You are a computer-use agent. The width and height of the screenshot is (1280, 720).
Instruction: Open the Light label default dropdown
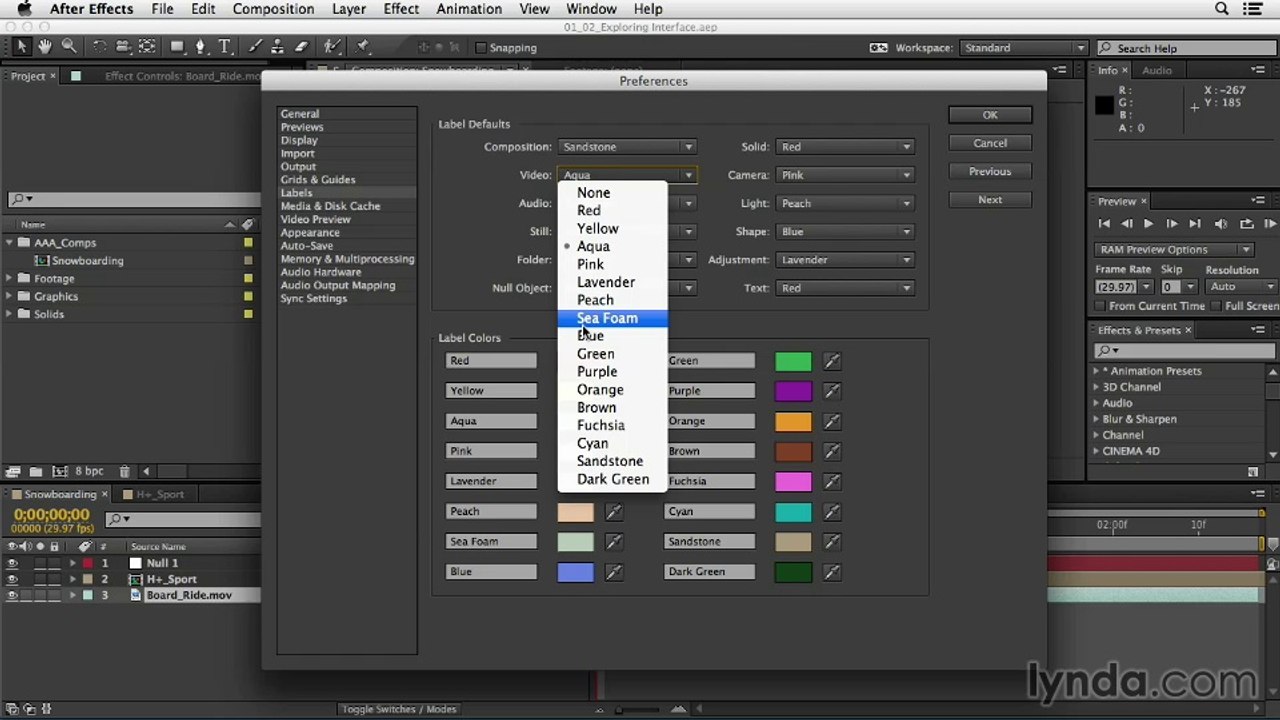[x=845, y=203]
